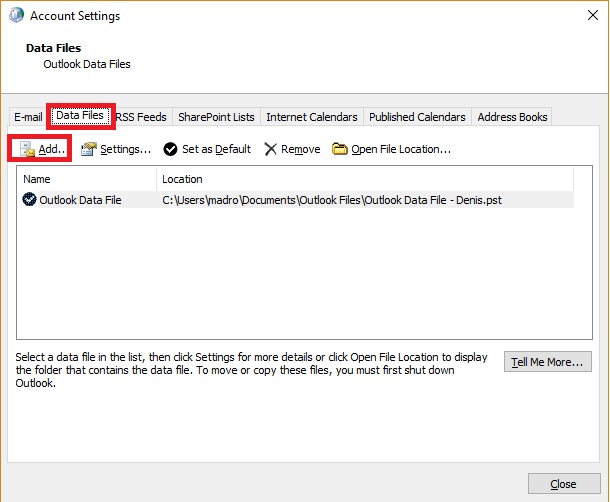The image size is (610, 502).
Task: Go to the SharePoint Lists tab
Action: click(216, 117)
